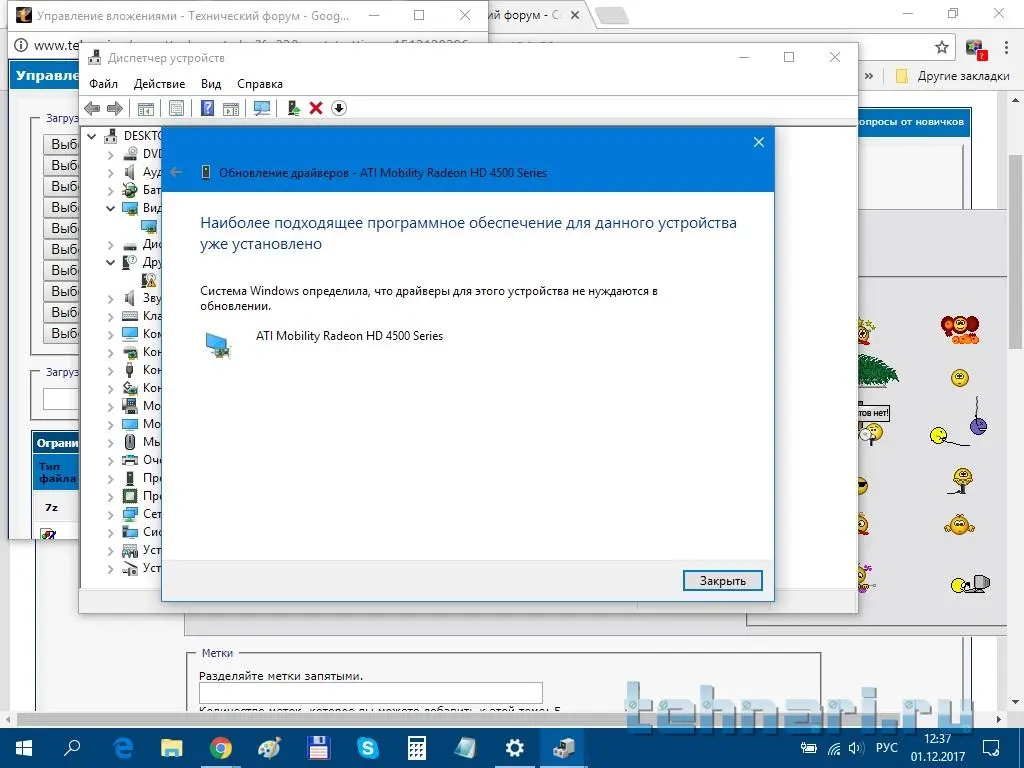
Task: Open the Файл menu in Device Manager
Action: click(x=103, y=84)
